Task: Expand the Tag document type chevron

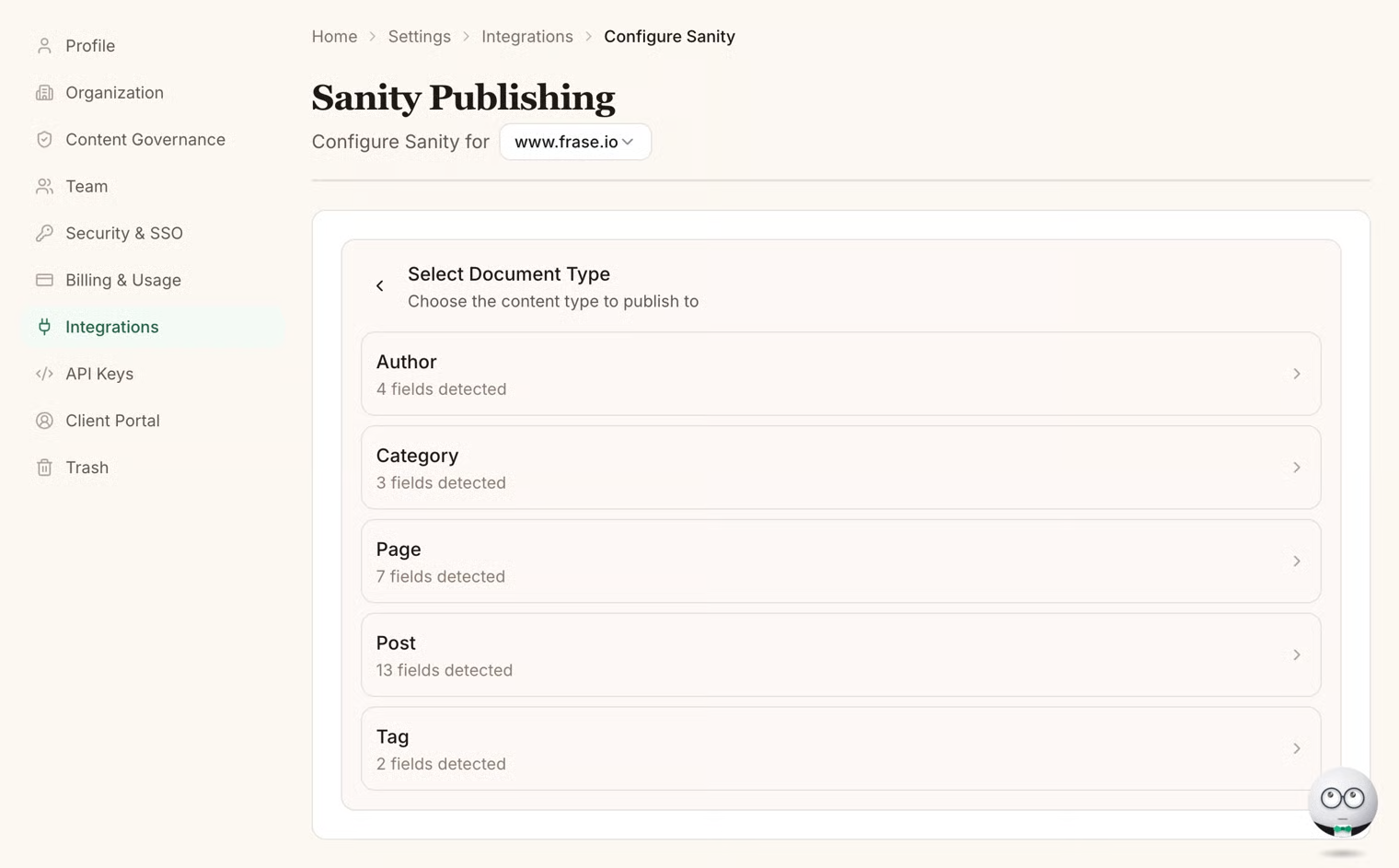Action: 1296,748
